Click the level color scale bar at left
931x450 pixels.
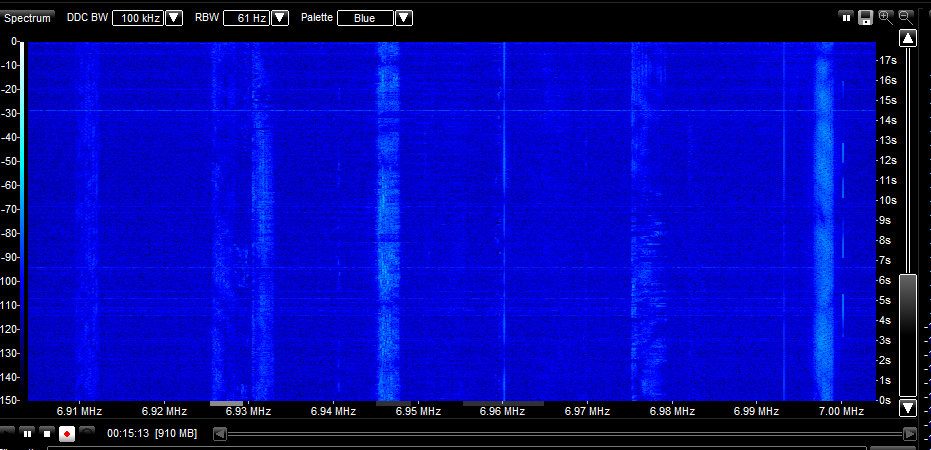(23, 221)
